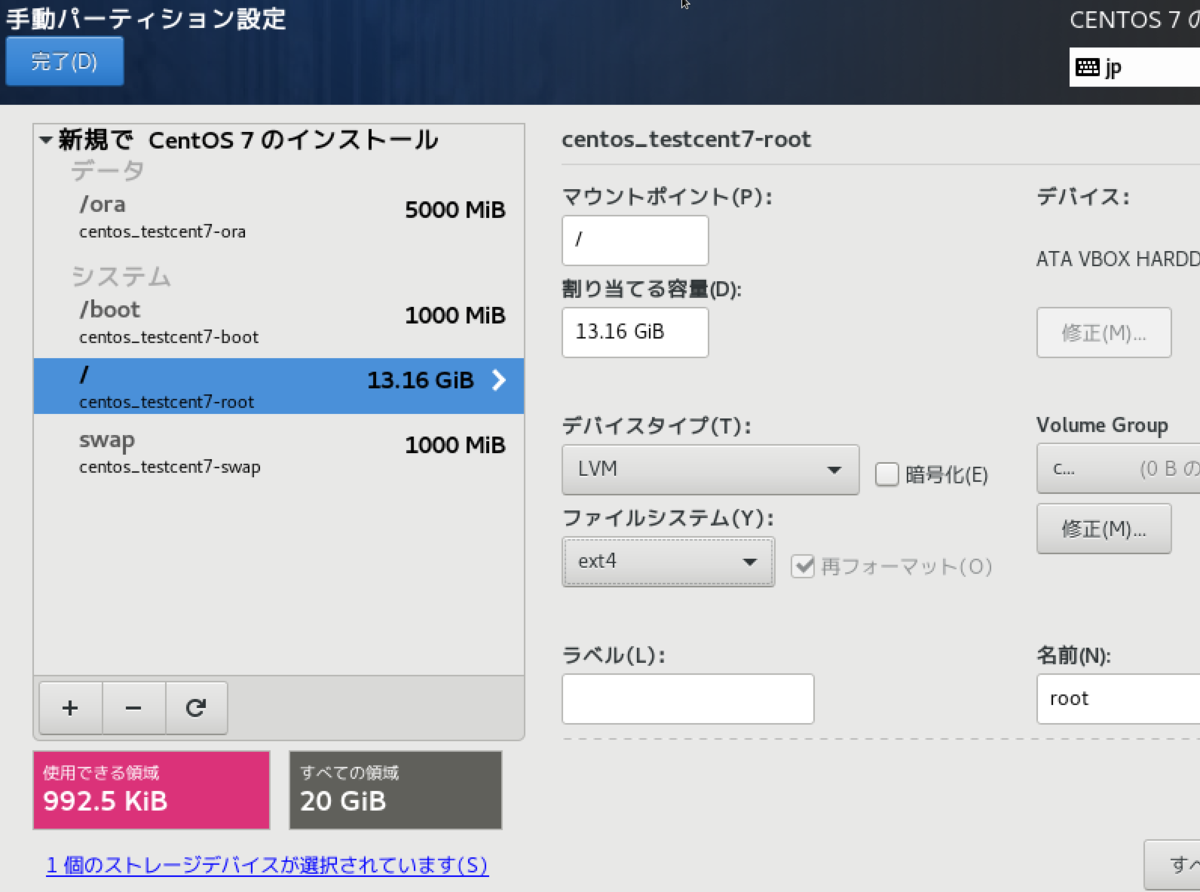Screen dimensions: 1200x892
Task: Click the 修正(M) button under Volume Group
Action: [x=1103, y=528]
